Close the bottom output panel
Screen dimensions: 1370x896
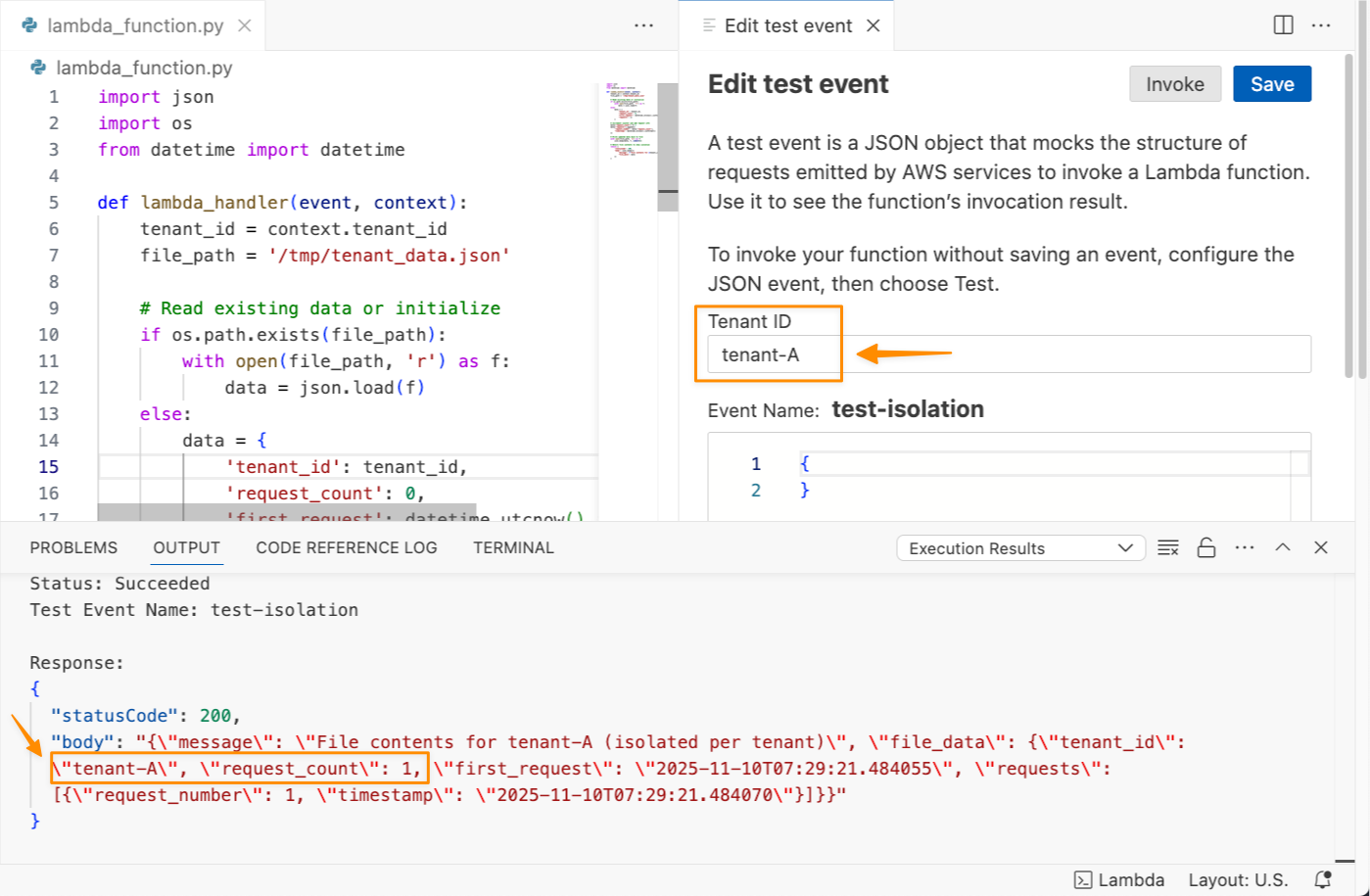1321,548
